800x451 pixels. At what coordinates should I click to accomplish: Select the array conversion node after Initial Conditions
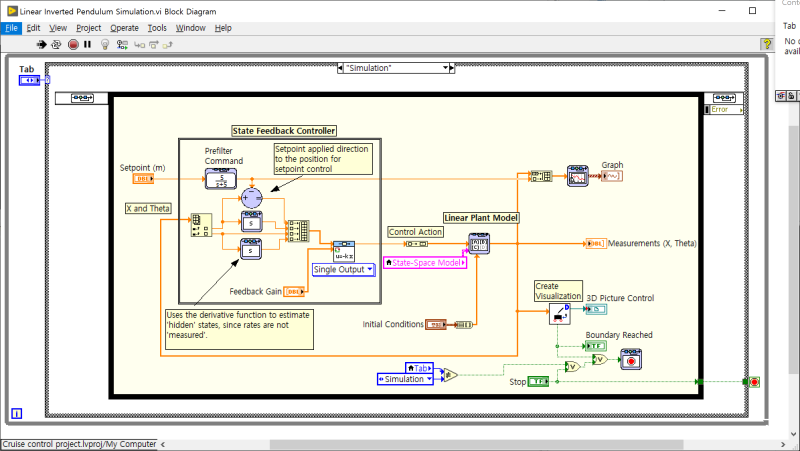[463, 324]
